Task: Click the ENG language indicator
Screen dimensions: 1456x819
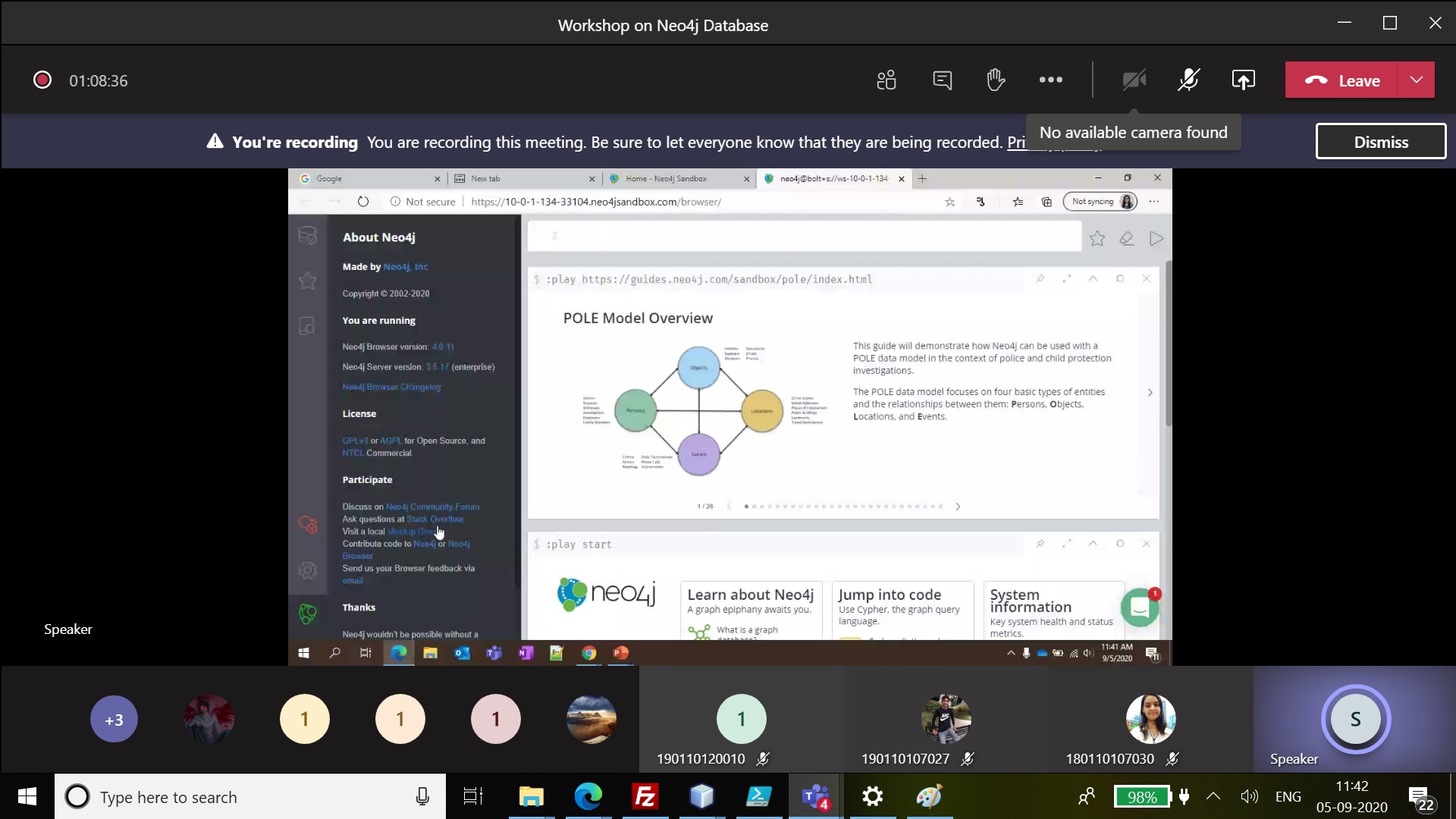Action: [x=1288, y=796]
